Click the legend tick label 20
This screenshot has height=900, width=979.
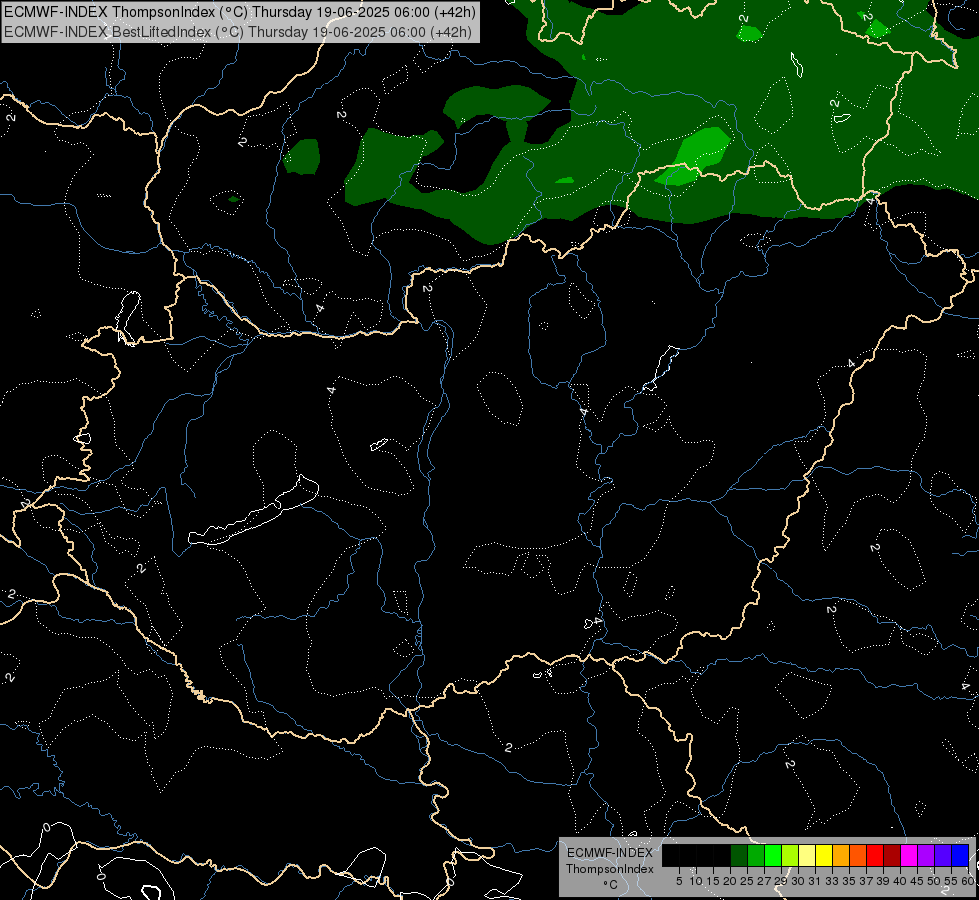click(x=730, y=881)
